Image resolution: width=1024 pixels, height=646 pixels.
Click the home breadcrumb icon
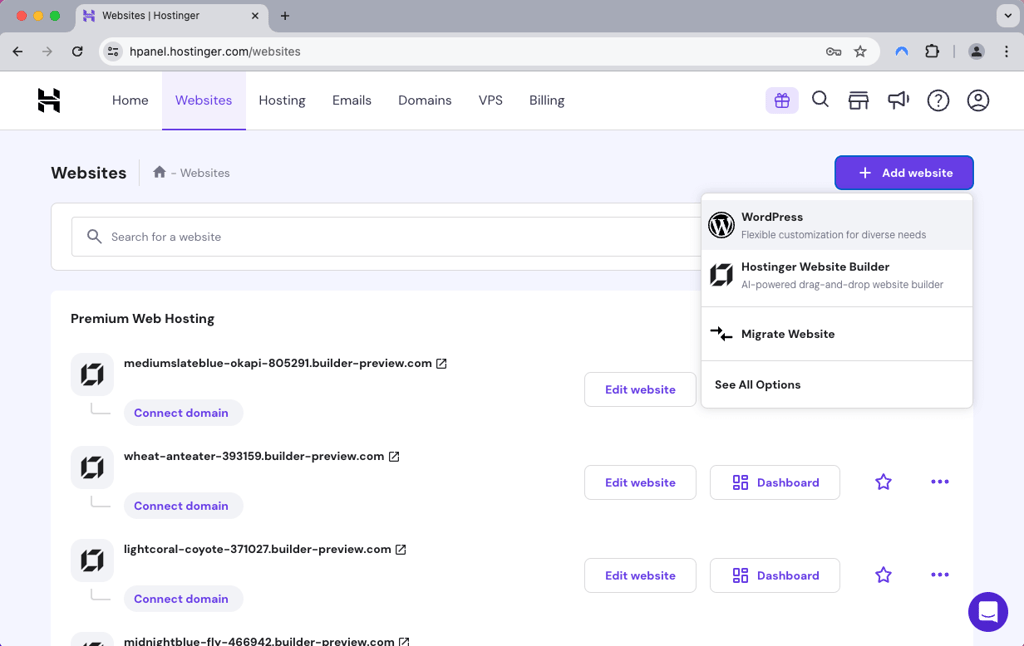click(x=159, y=172)
